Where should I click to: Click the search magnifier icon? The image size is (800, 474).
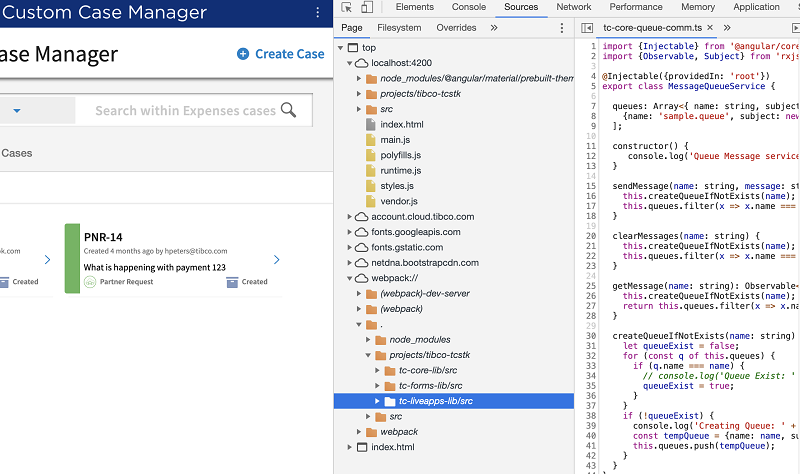pos(288,110)
